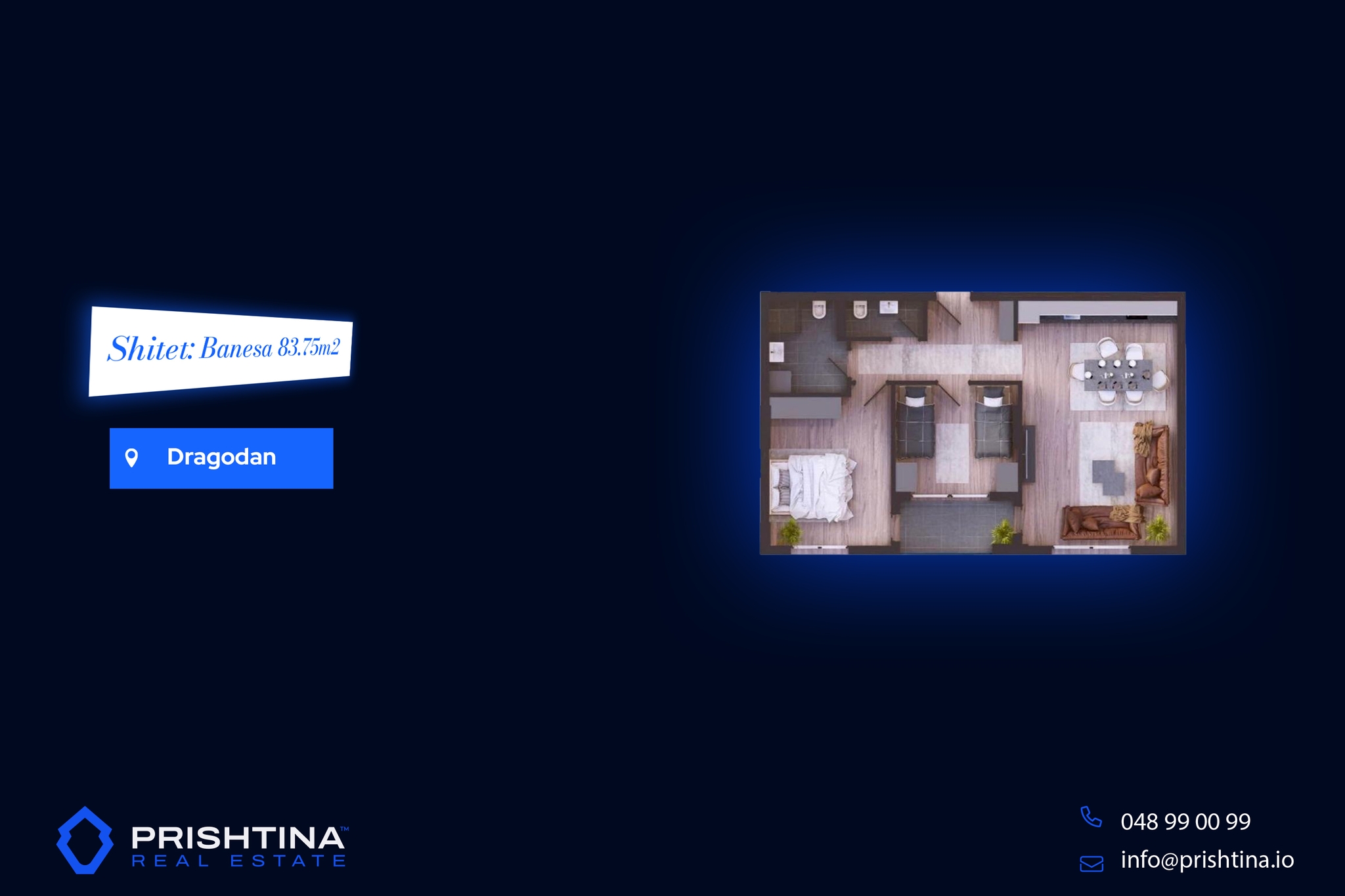Click the gray coffee table on the living room rug
The image size is (1345, 896).
[x=1109, y=477]
